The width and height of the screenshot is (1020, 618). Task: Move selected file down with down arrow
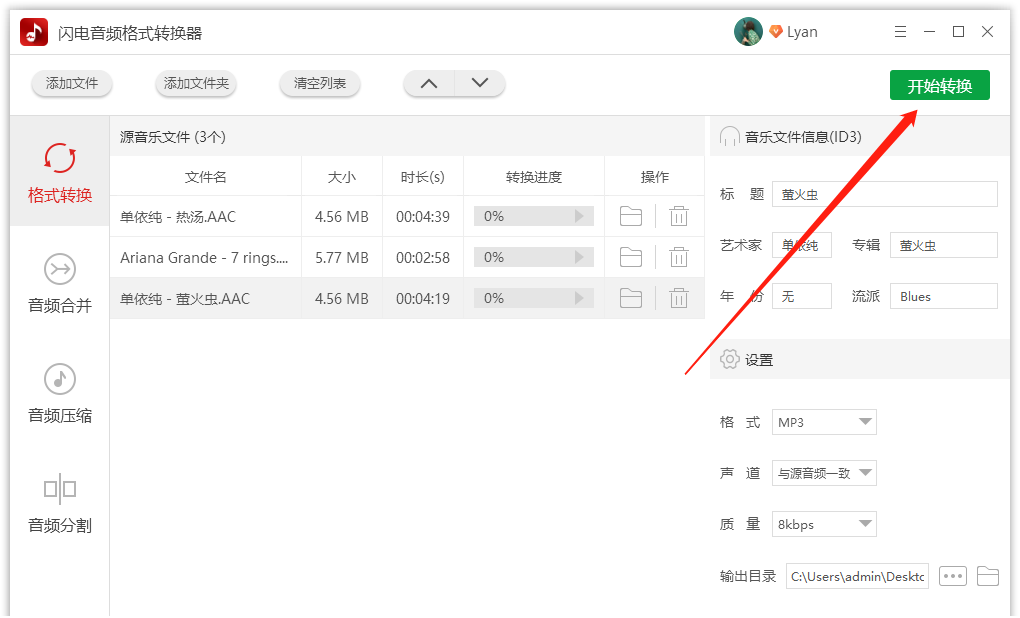480,84
